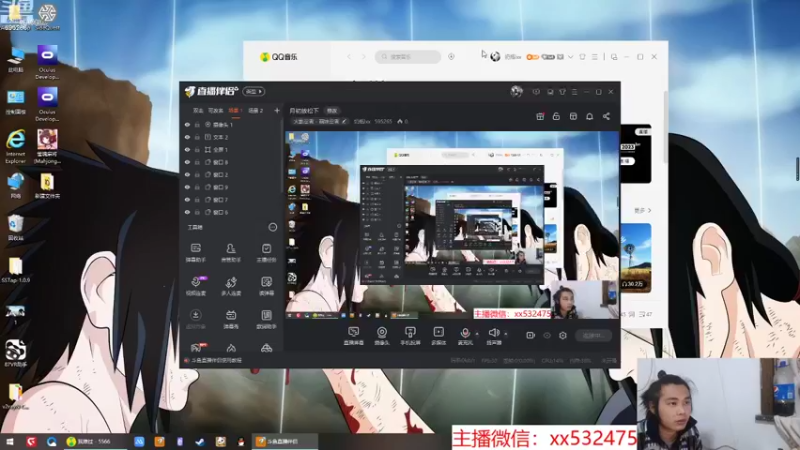Add a 摄像头 source from the bottom toolbar
800x450 pixels.
(x=382, y=336)
